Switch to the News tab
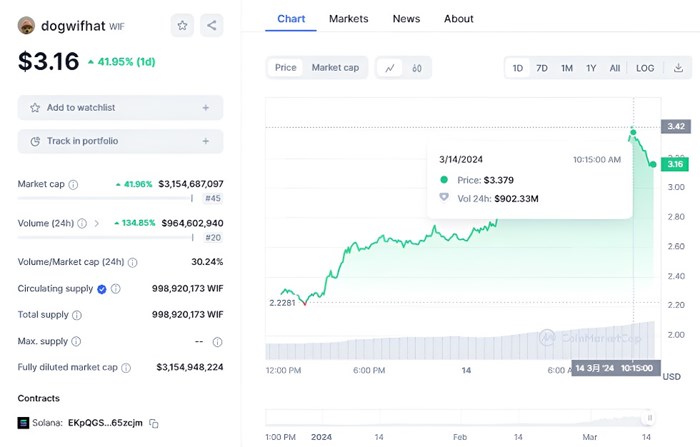This screenshot has width=700, height=447. click(406, 18)
